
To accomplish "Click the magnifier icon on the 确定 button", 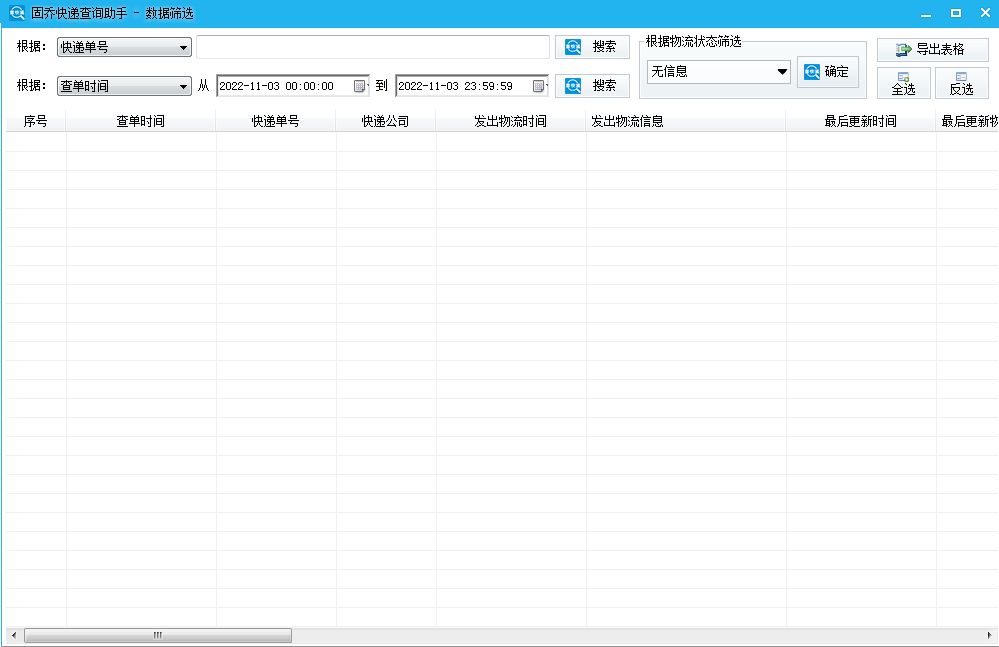I will tap(813, 71).
